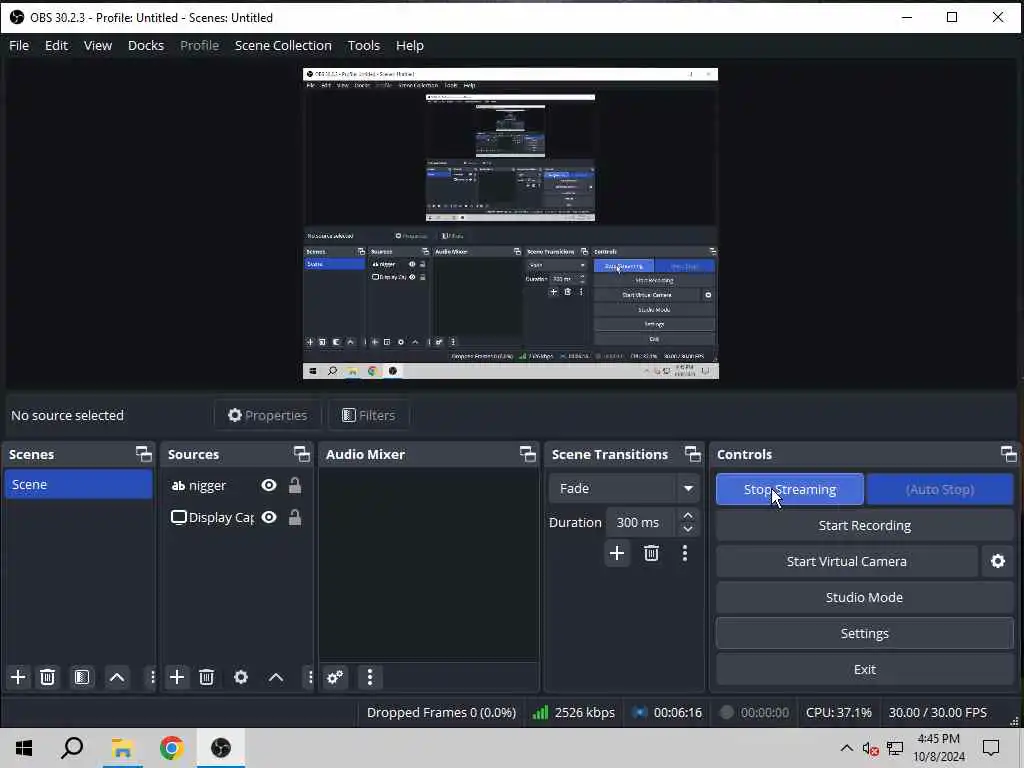Show hidden system tray icons chevron
1024x768 pixels.
846,748
